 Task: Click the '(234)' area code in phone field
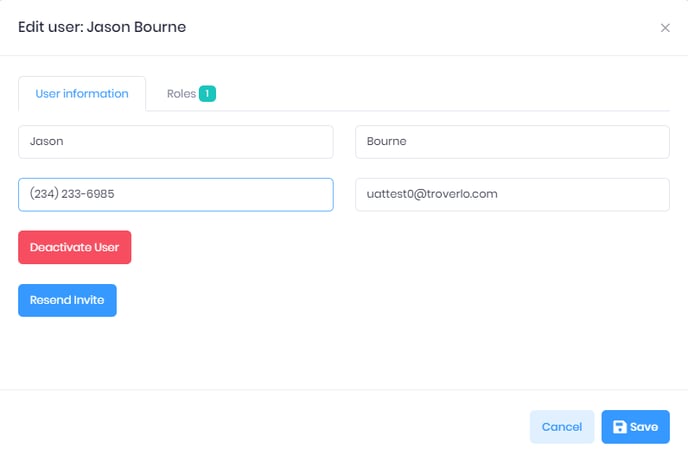click(44, 193)
